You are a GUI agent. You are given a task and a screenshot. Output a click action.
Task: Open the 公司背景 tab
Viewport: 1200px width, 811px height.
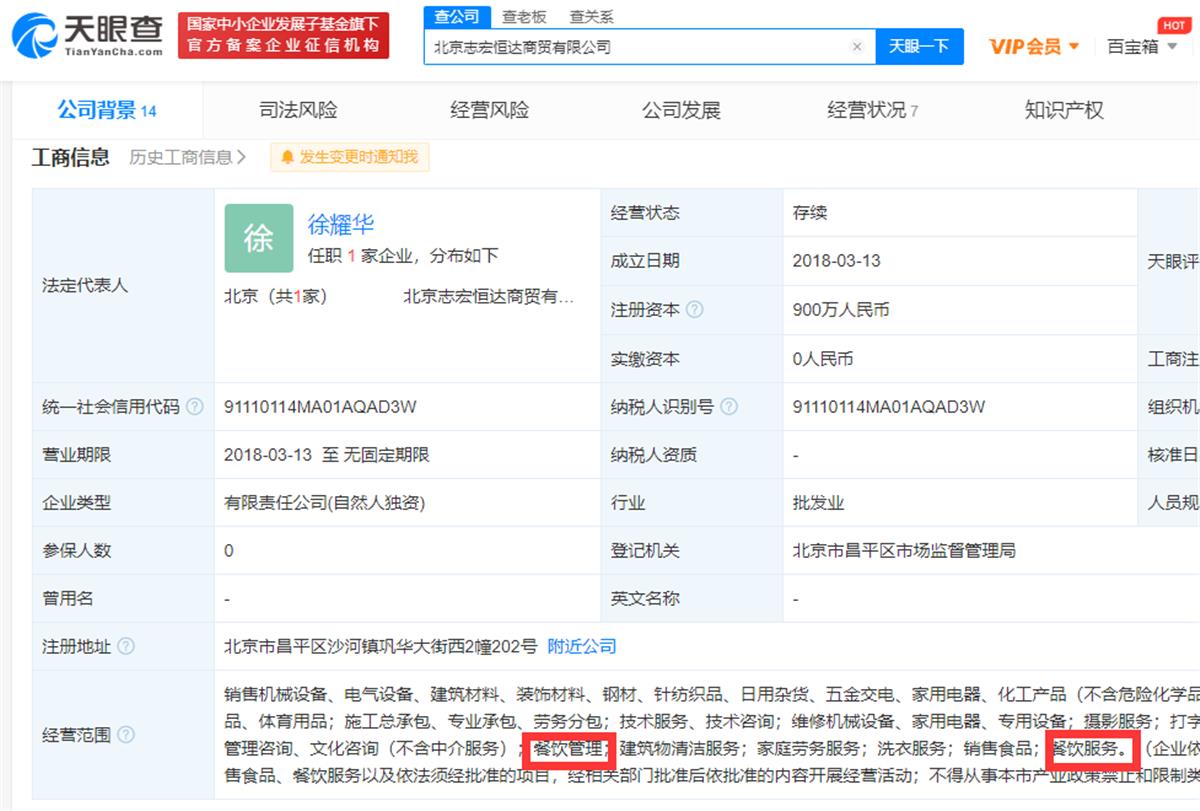click(107, 110)
